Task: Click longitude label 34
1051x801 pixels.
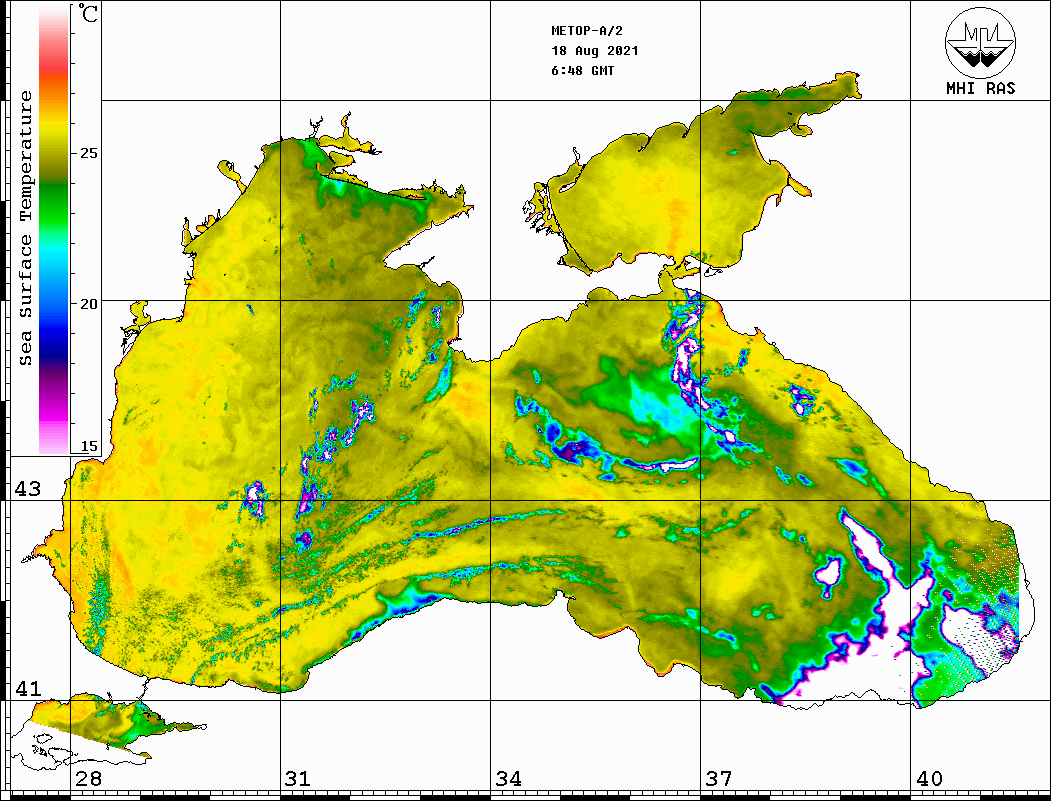Action: (509, 778)
